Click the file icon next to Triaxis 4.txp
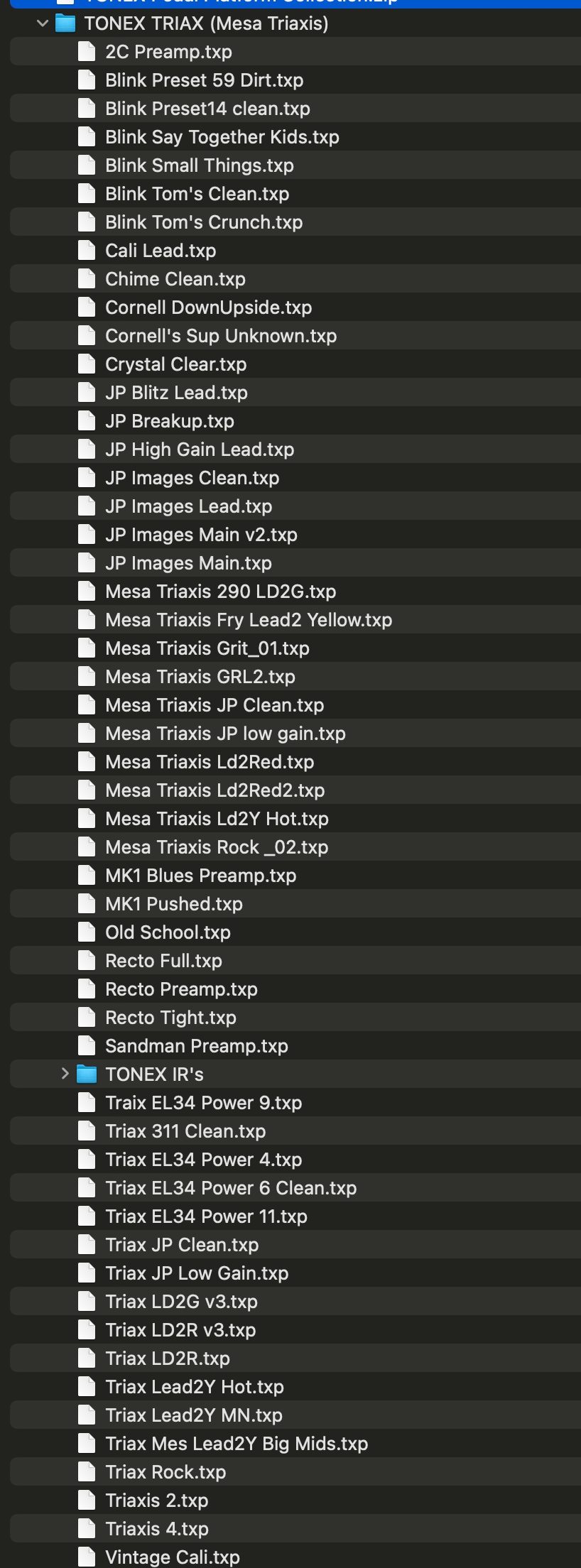The width and height of the screenshot is (581, 1568). [x=87, y=1529]
